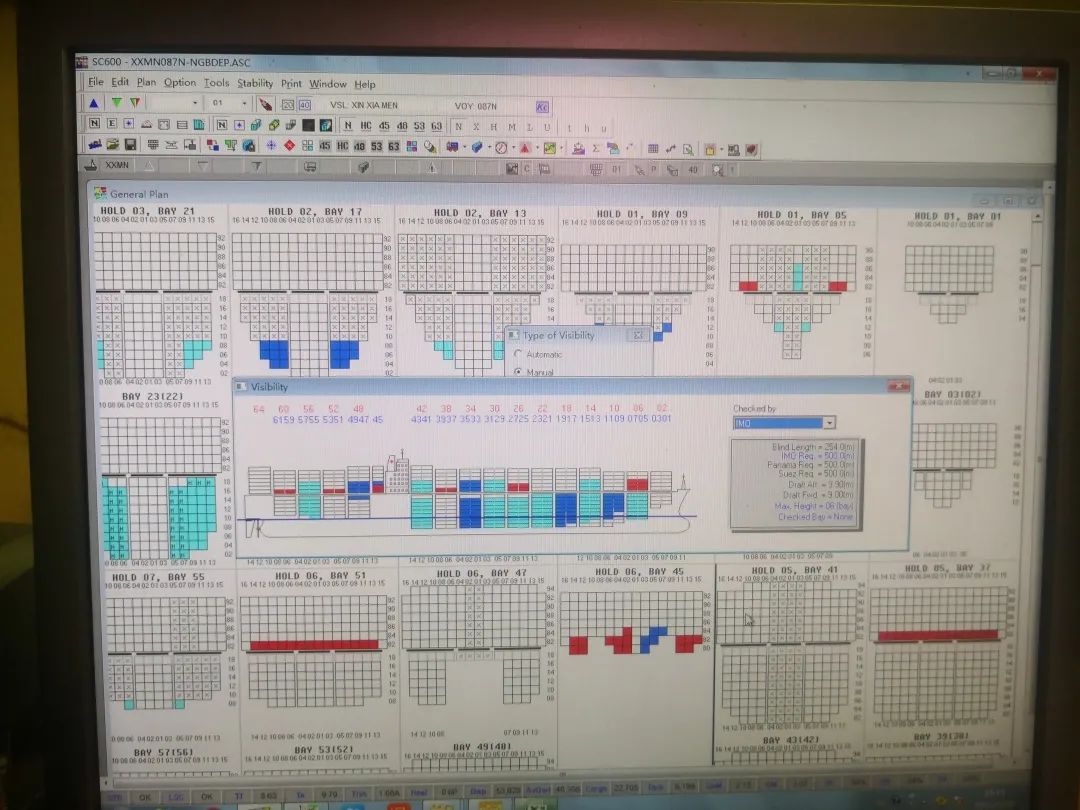Click the 48 button in the second toolbar row
Screen dimensions: 1080x810
coord(402,126)
